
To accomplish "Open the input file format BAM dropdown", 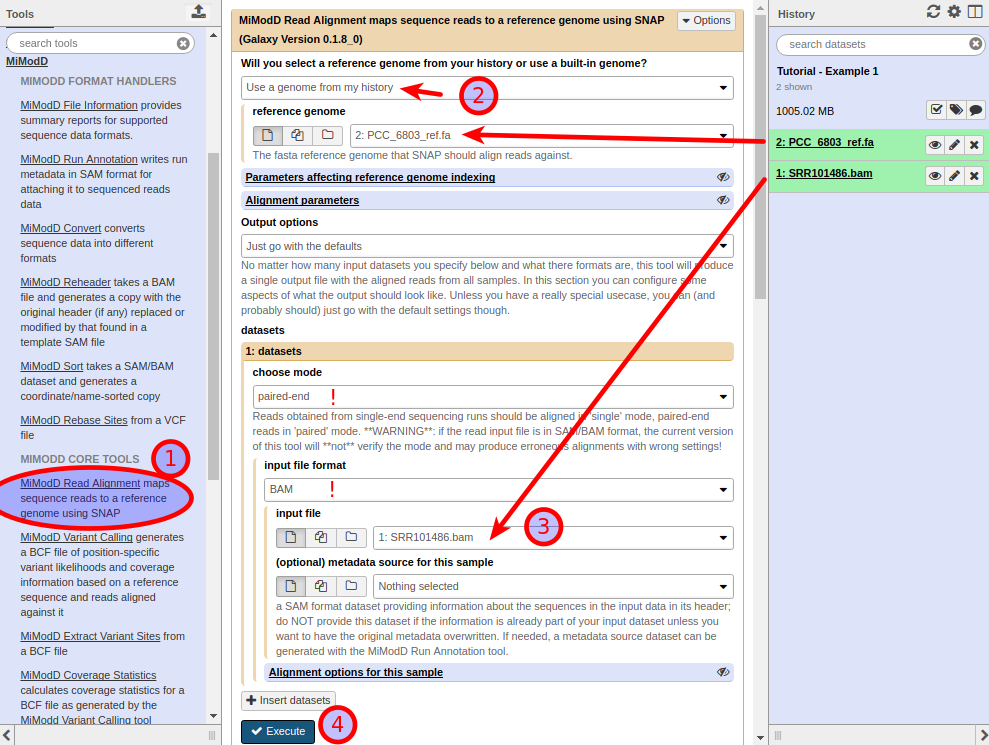I will [x=498, y=490].
